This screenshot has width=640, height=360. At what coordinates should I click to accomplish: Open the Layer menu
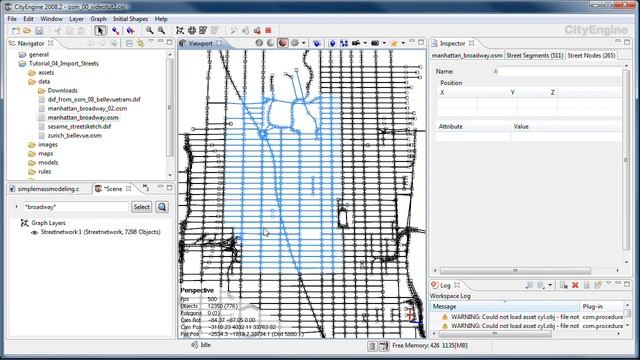pyautogui.click(x=76, y=19)
